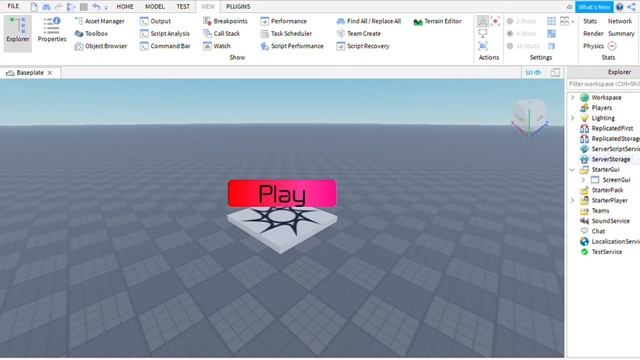Select TestService in Explorer
Screen dimensions: 640x360
[602, 252]
